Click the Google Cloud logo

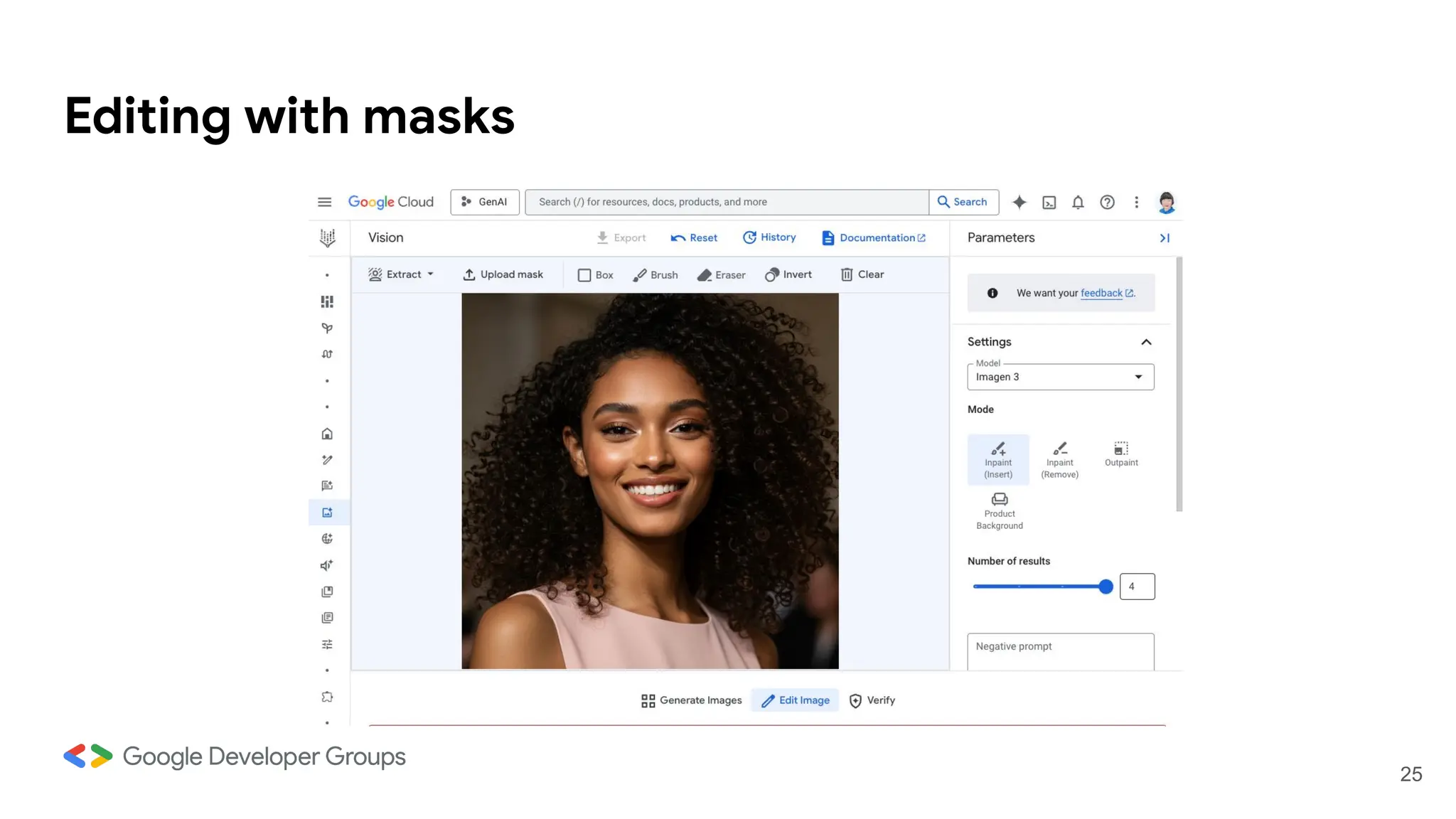click(390, 202)
